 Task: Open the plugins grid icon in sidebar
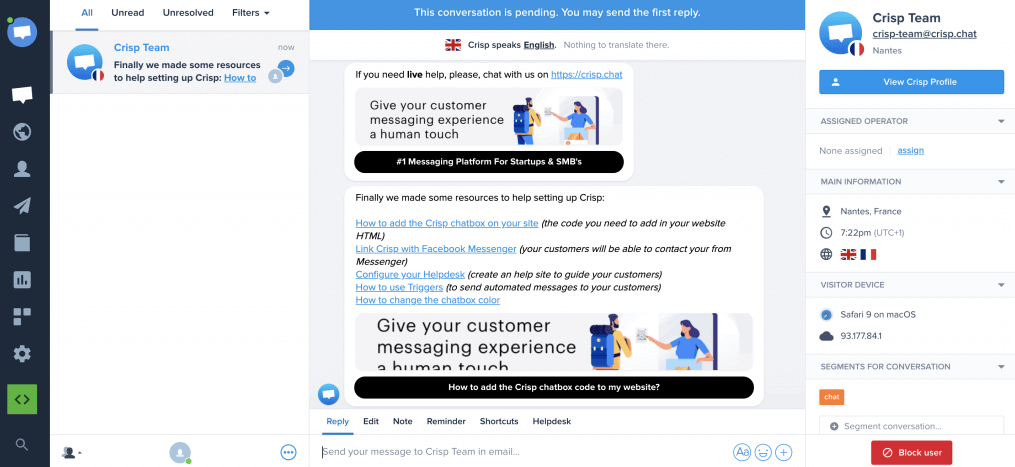[x=22, y=317]
